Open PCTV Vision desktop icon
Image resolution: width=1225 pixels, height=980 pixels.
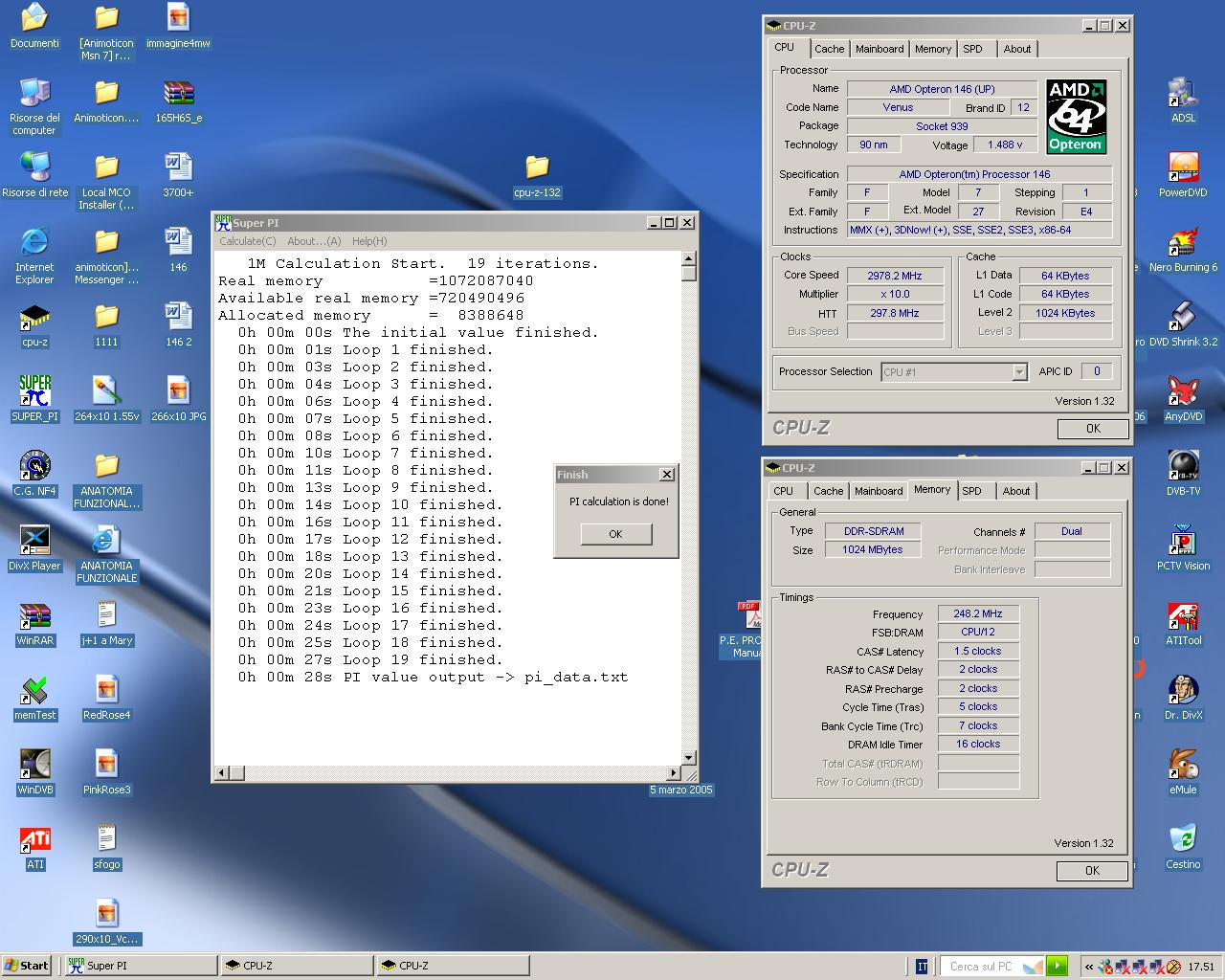point(1183,549)
